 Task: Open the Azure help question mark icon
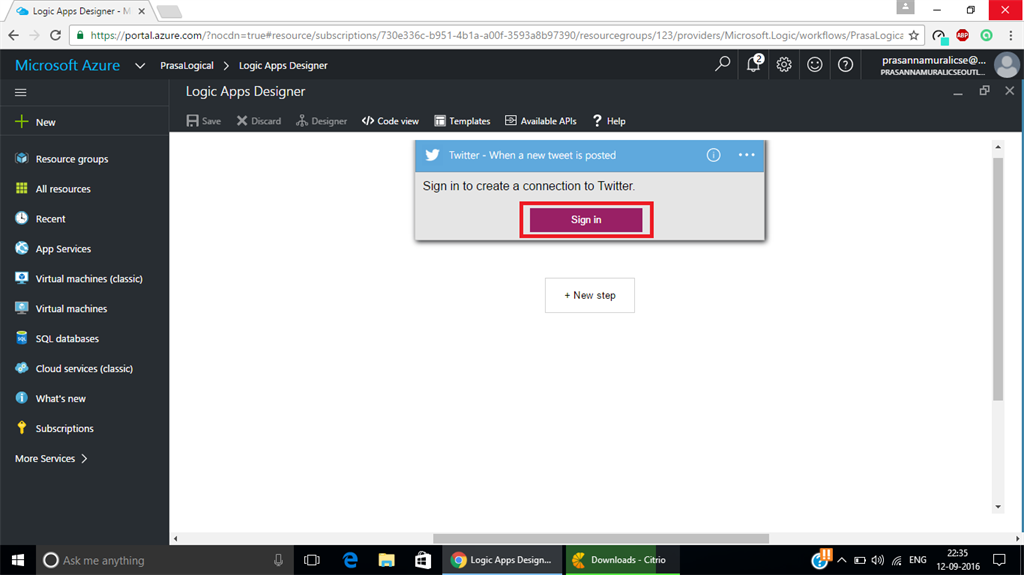845,64
